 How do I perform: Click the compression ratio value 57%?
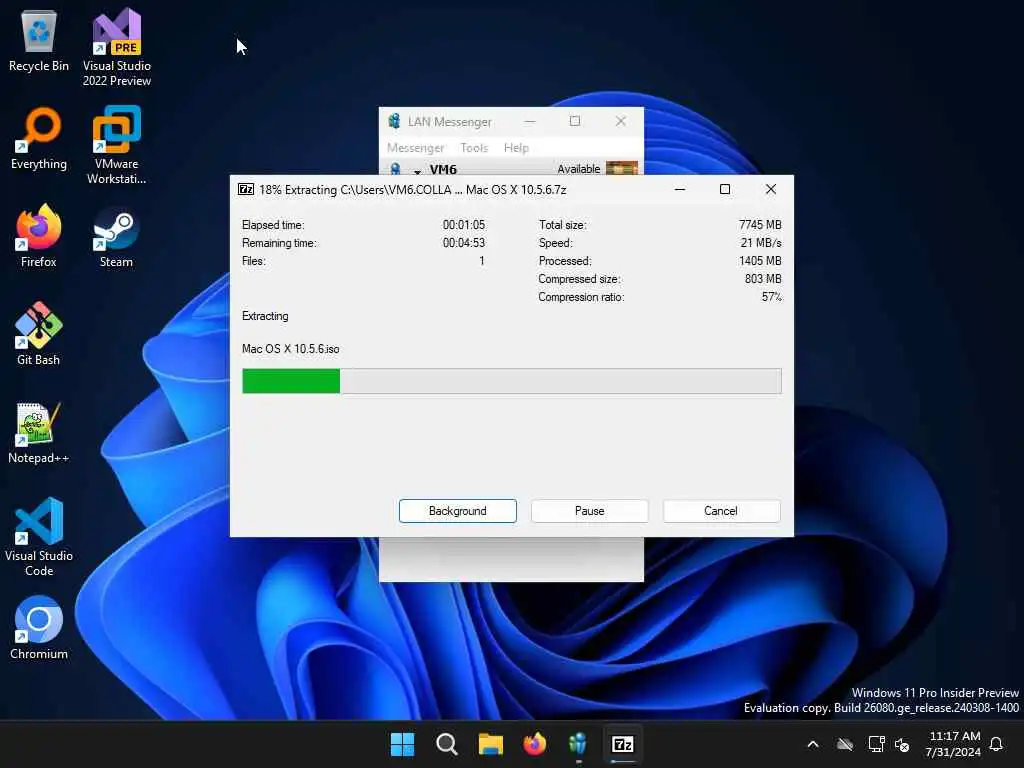pyautogui.click(x=771, y=297)
